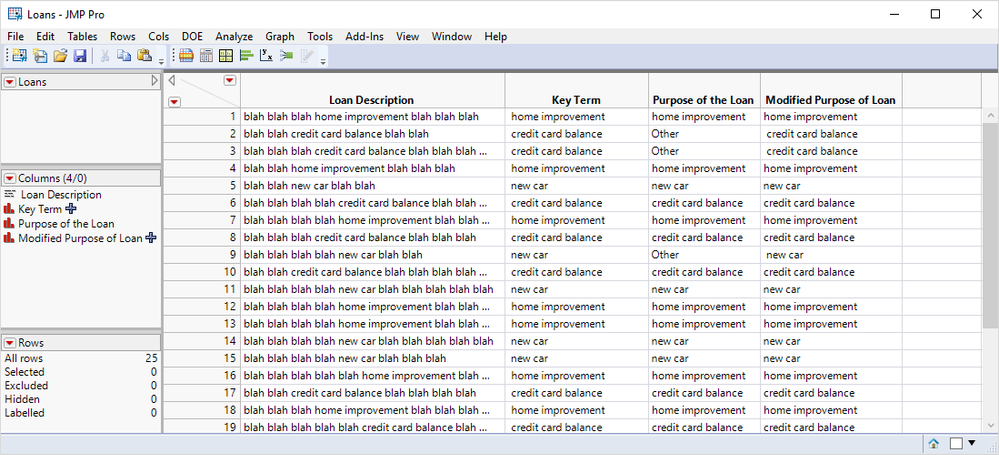
Task: Open the Graph menu
Action: (280, 36)
